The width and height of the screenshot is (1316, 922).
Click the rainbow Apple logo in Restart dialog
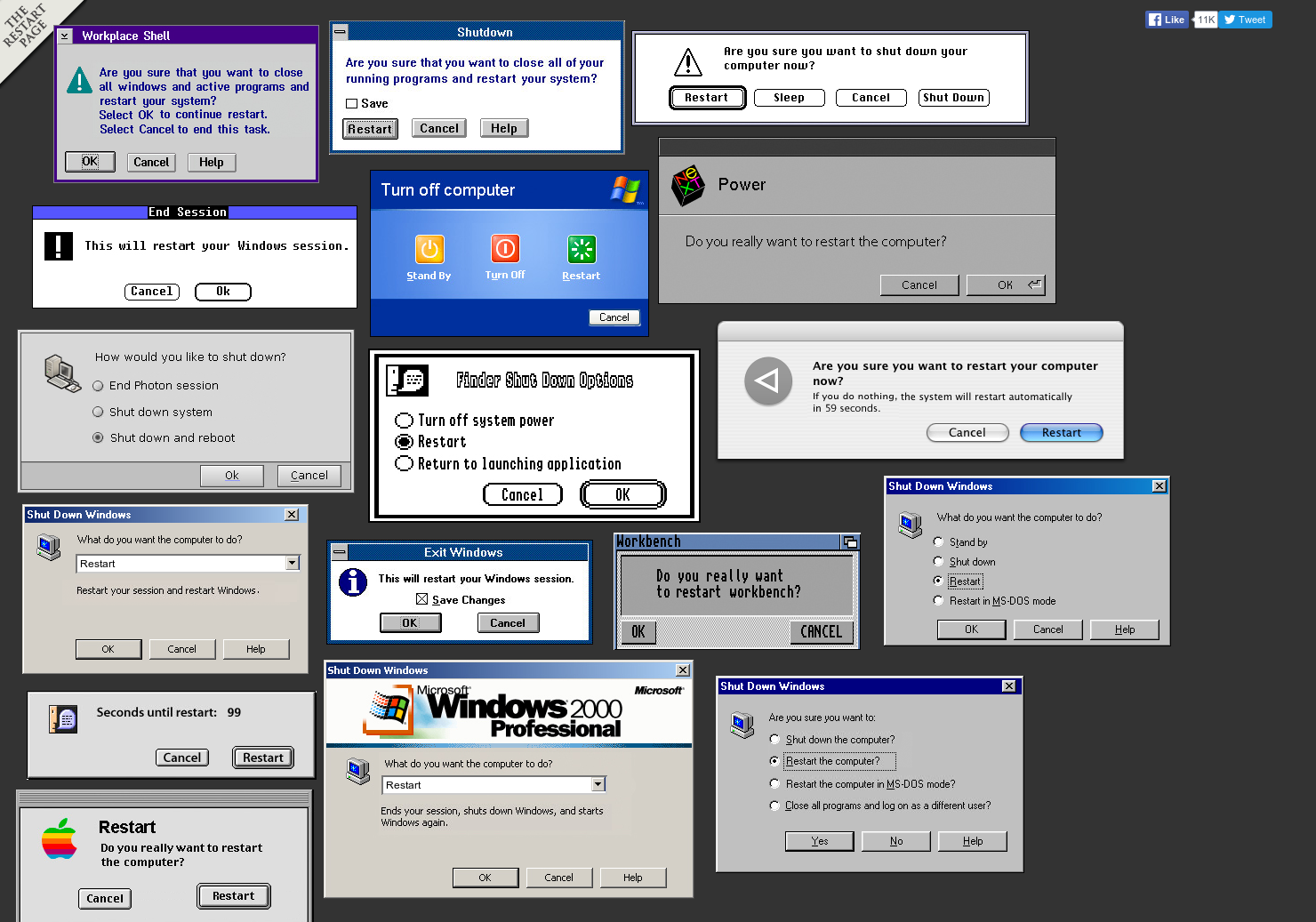point(60,838)
